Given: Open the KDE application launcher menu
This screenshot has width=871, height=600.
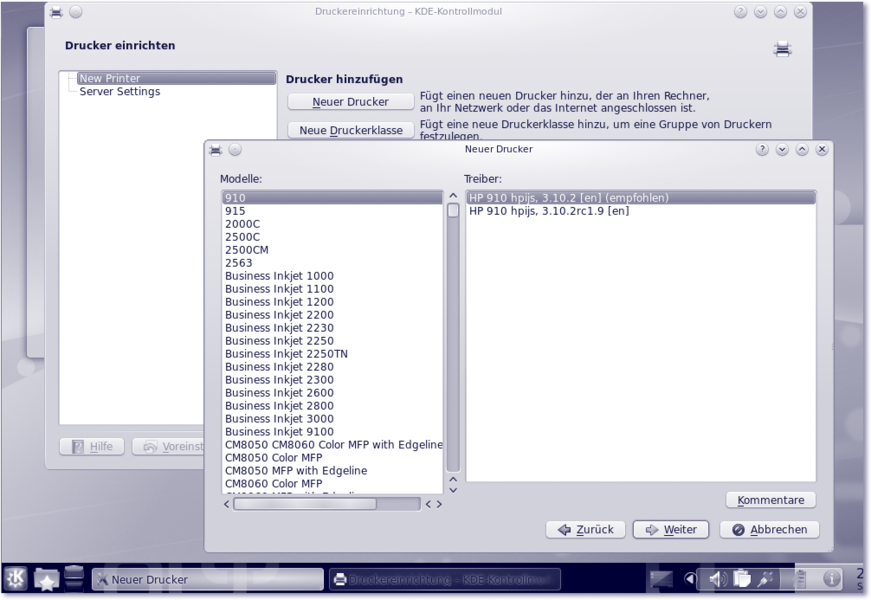Looking at the screenshot, I should [16, 579].
